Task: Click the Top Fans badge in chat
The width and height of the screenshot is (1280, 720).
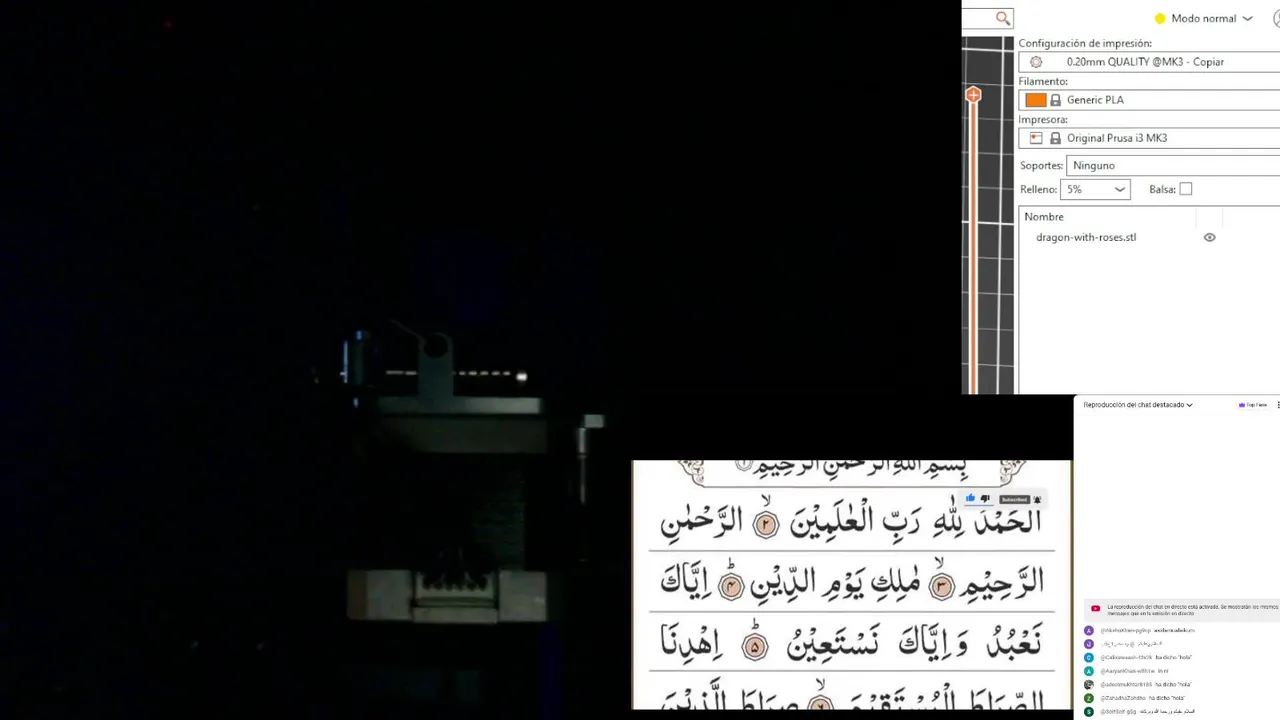Action: pos(1253,405)
